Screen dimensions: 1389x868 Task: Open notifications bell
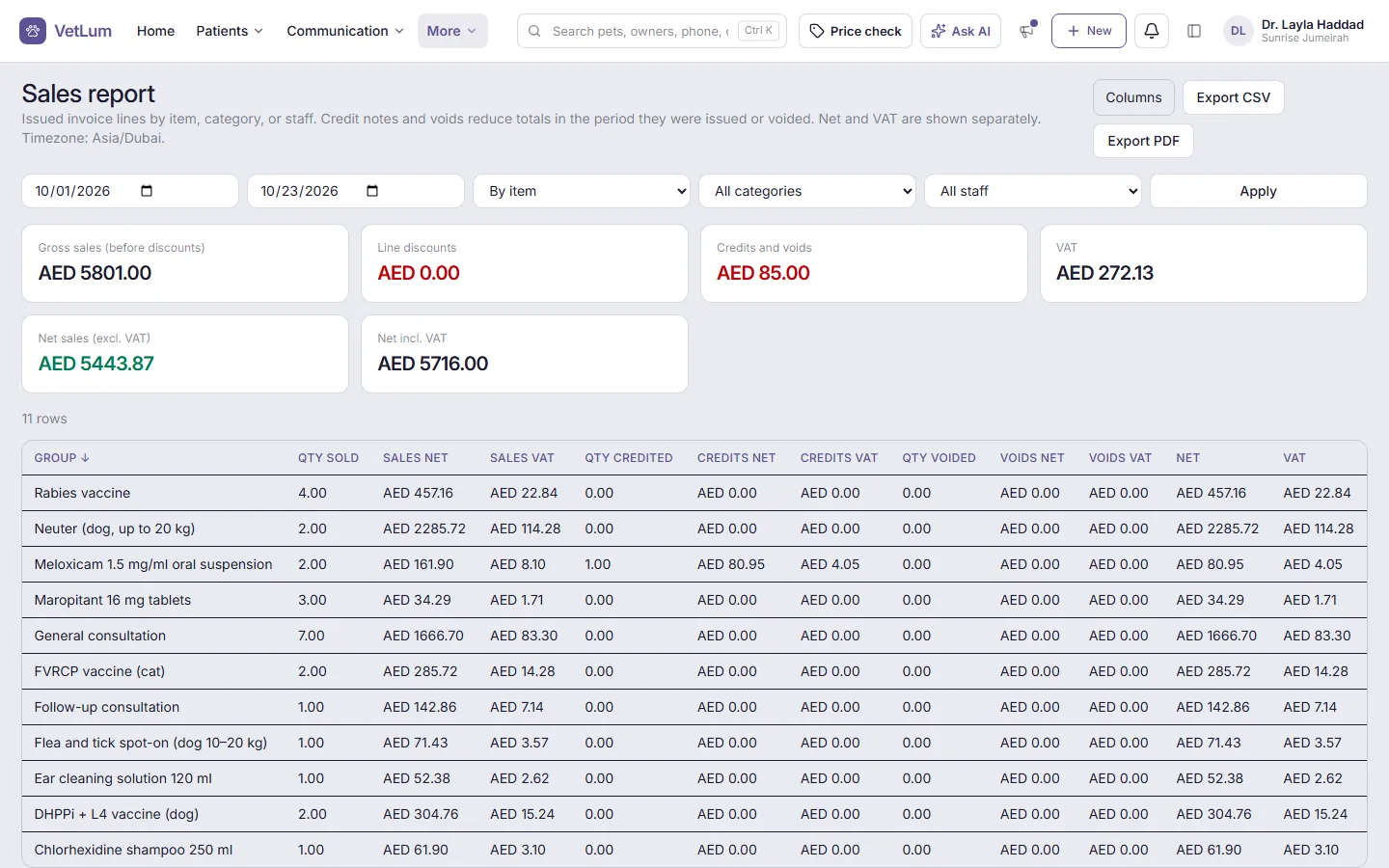[1151, 31]
